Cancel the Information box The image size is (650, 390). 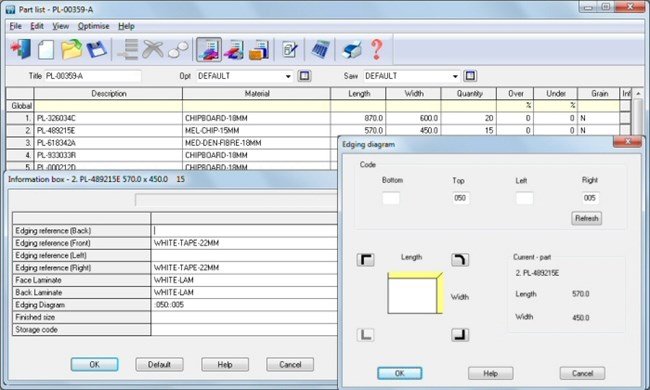[290, 364]
